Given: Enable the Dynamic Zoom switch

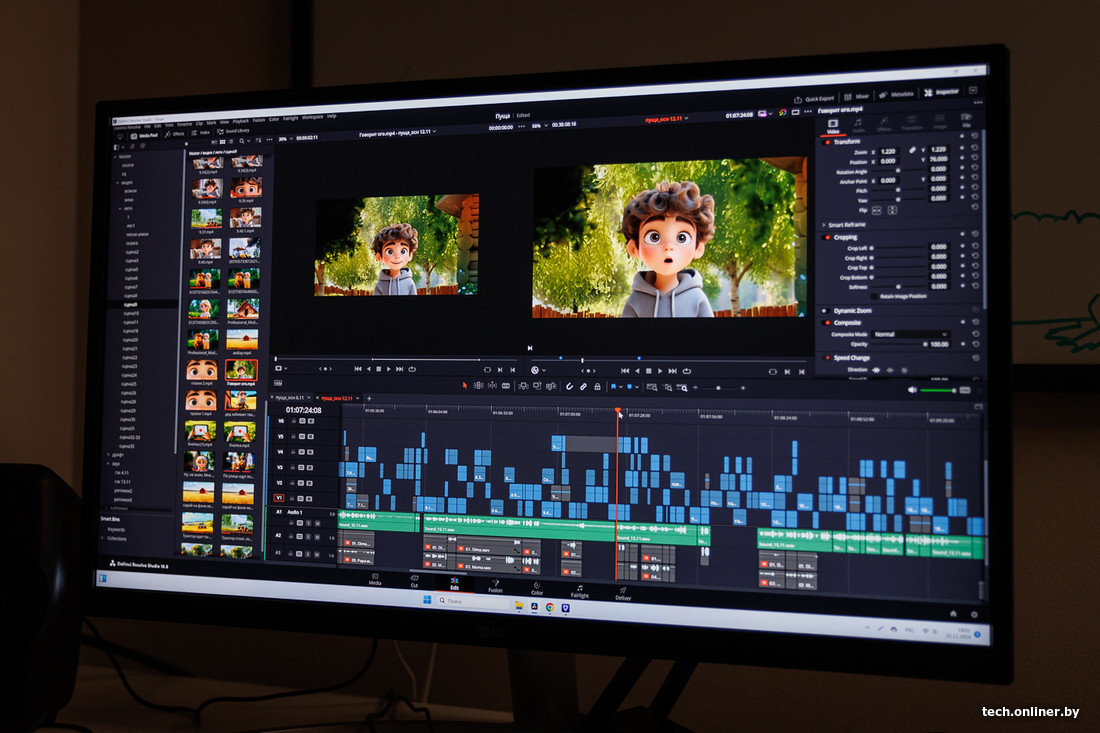Looking at the screenshot, I should 825,310.
